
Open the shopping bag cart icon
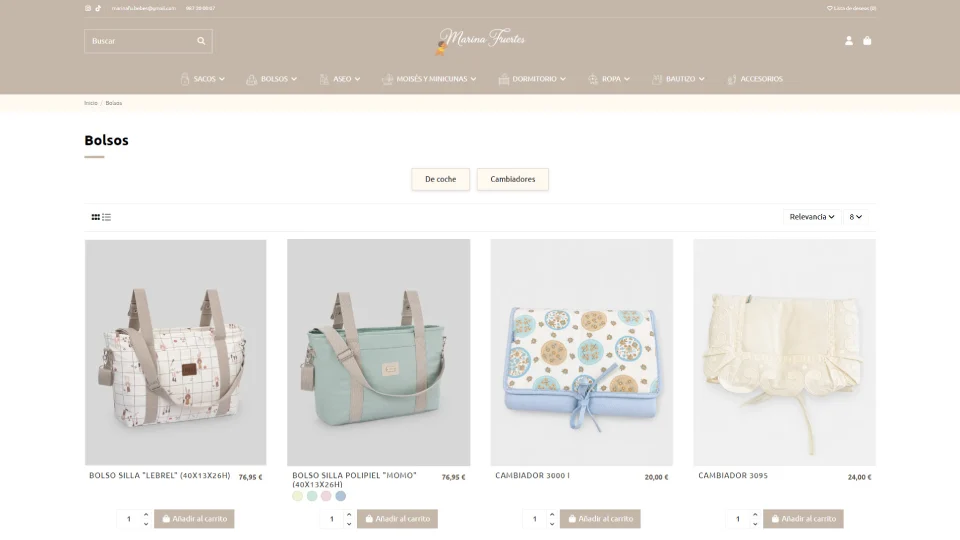[867, 40]
